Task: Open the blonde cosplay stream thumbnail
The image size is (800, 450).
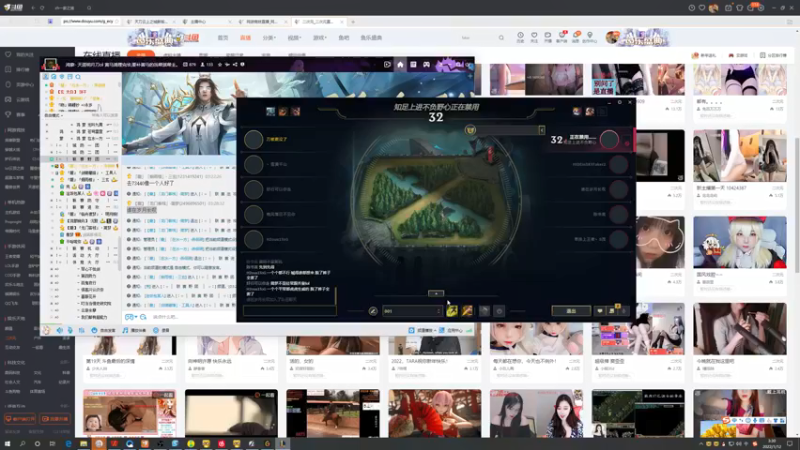Action: [740, 242]
